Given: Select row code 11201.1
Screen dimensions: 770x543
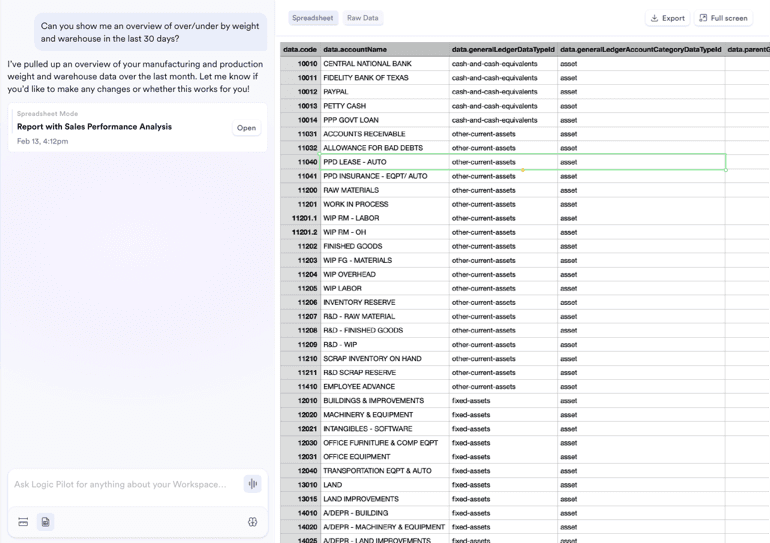Looking at the screenshot, I should tap(300, 218).
